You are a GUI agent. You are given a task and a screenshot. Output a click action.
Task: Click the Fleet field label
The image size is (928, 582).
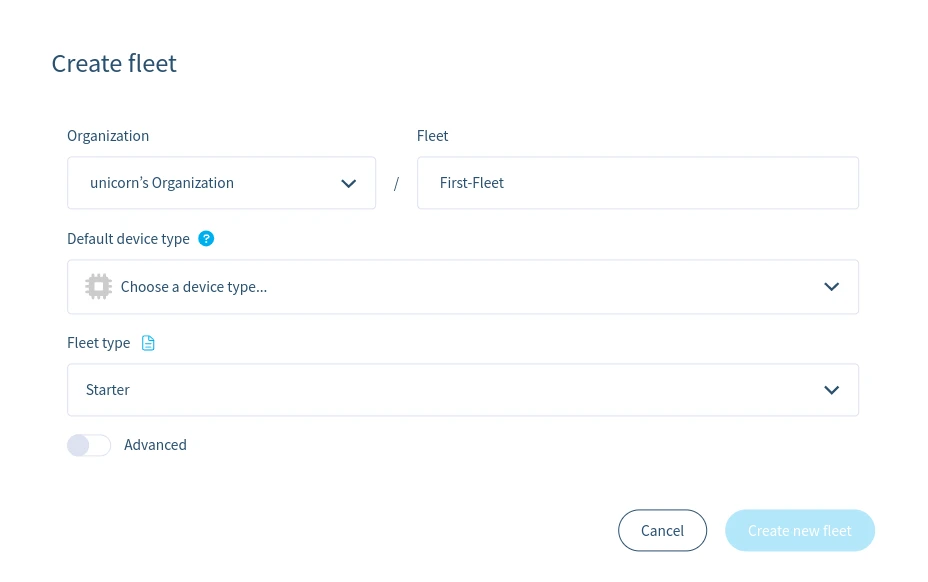point(432,136)
